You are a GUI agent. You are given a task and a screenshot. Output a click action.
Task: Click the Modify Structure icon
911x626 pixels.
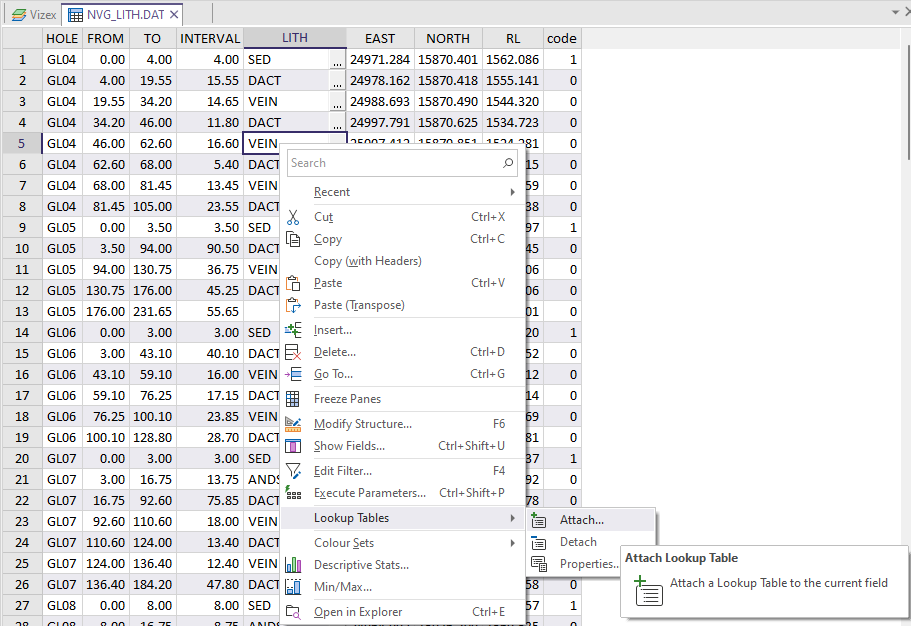[293, 424]
